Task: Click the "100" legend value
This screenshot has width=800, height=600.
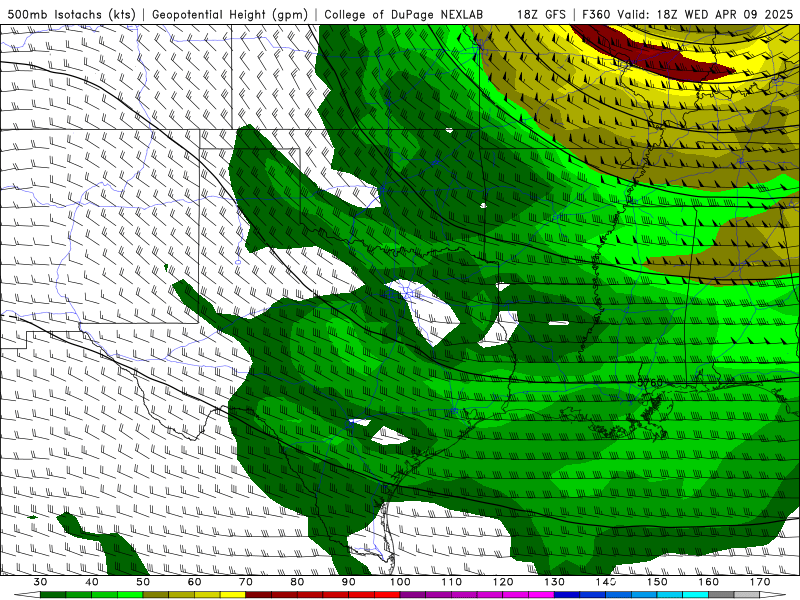Action: [400, 582]
